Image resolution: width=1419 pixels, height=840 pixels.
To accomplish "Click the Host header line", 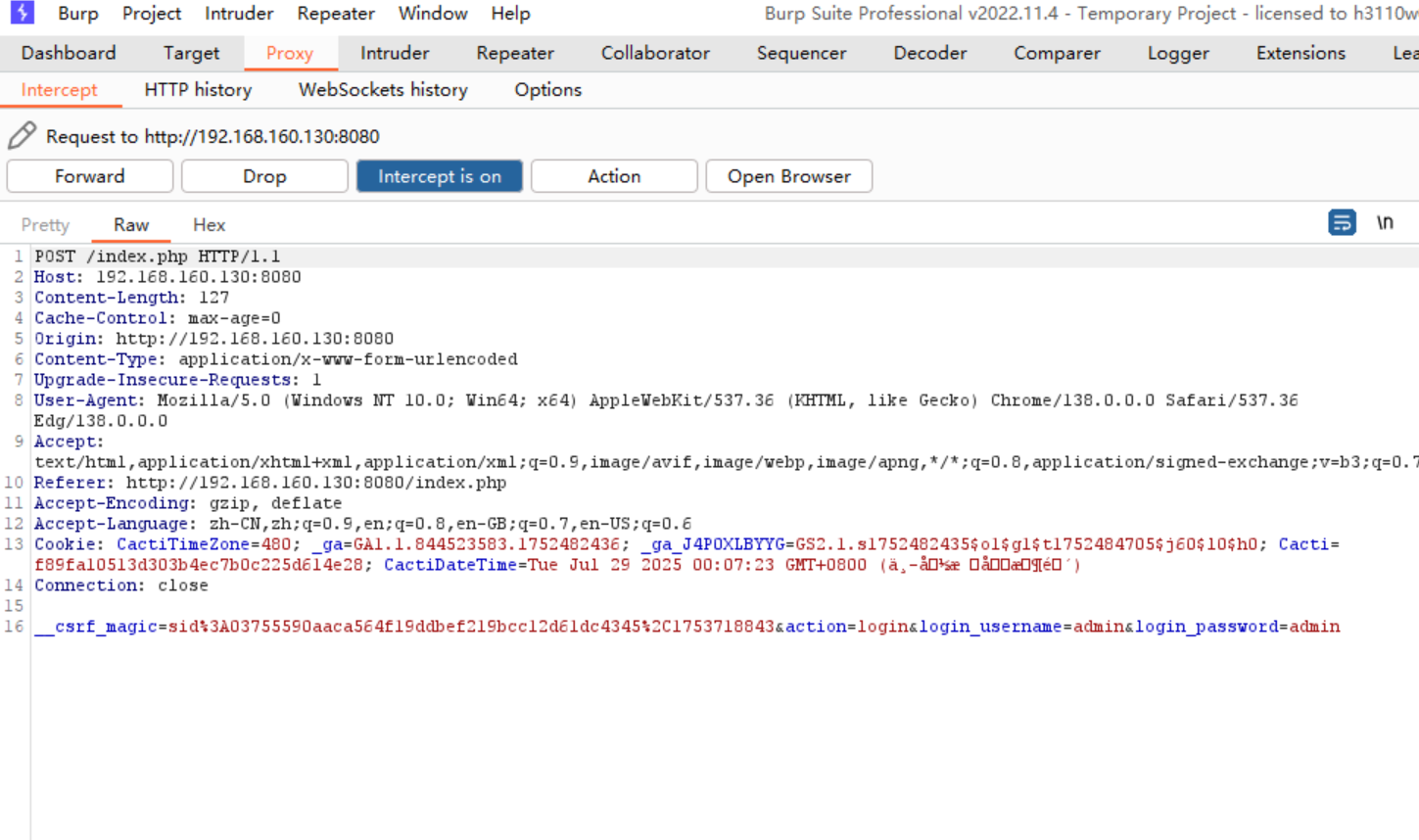I will click(167, 277).
